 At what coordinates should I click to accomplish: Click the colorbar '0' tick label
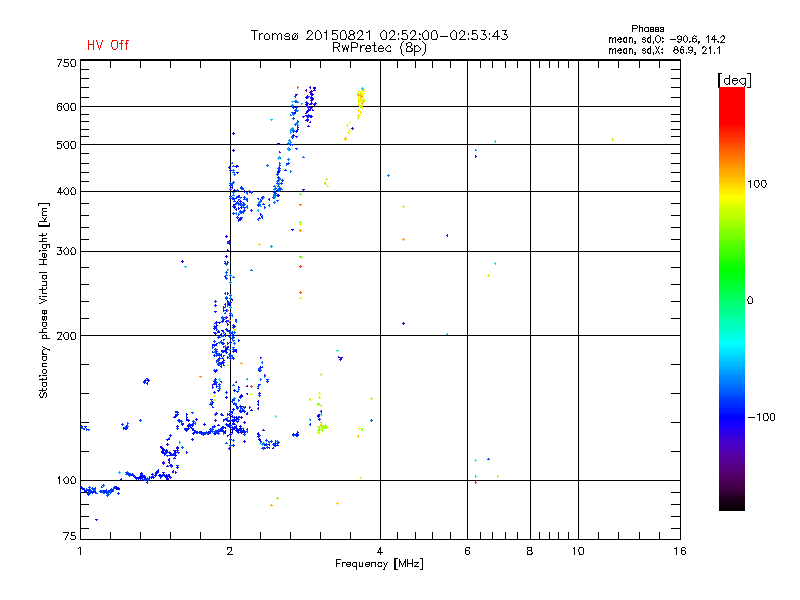pos(749,301)
